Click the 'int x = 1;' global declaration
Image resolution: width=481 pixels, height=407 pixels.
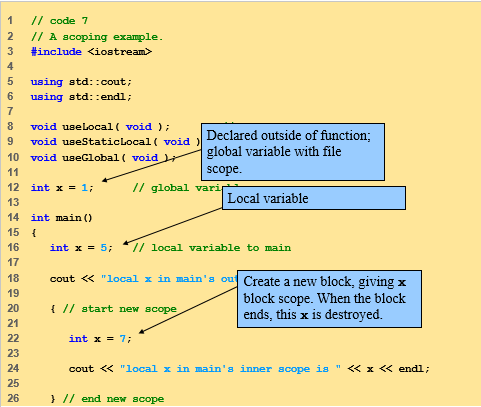(x=62, y=188)
